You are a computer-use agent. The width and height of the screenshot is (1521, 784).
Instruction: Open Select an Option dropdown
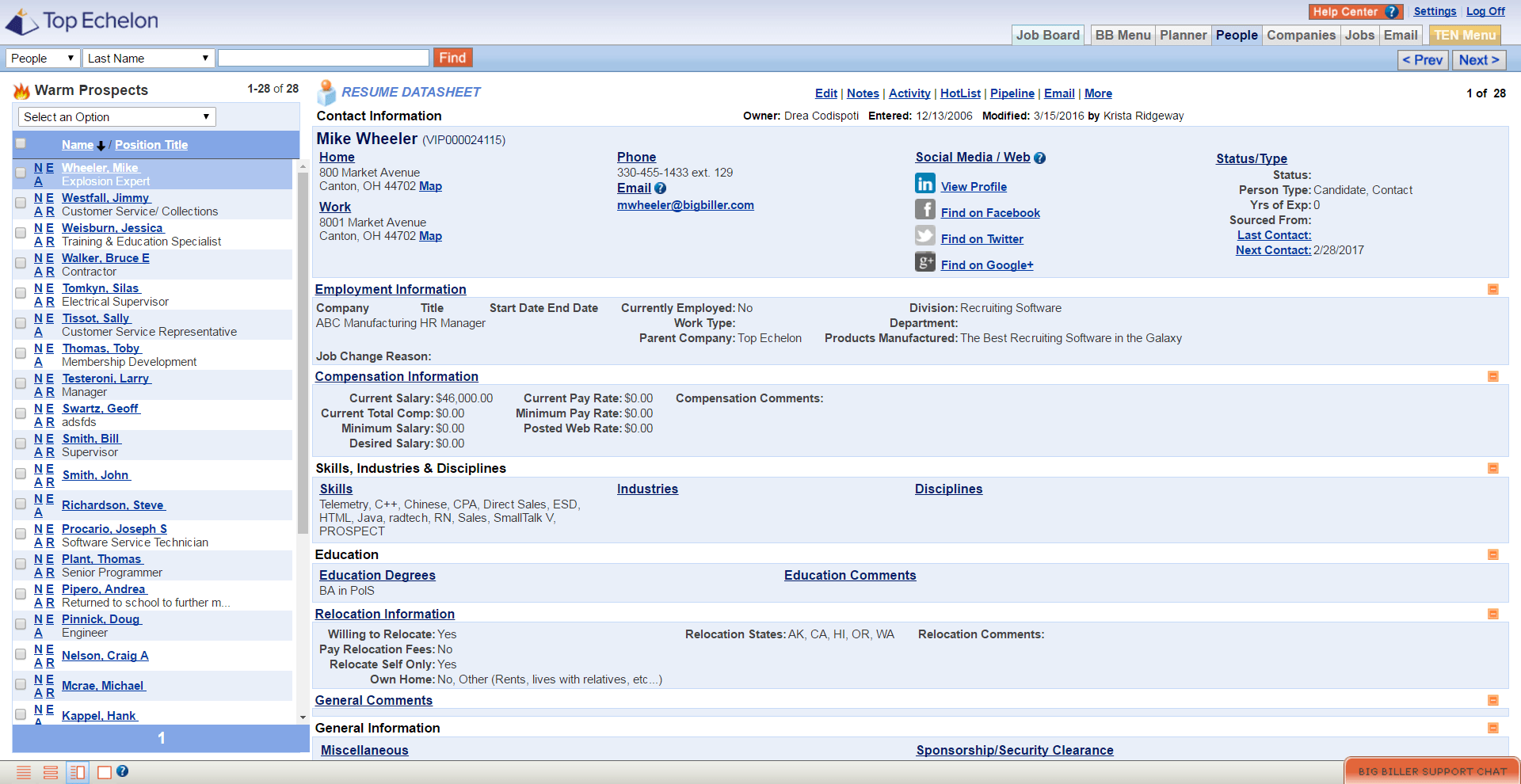coord(116,117)
